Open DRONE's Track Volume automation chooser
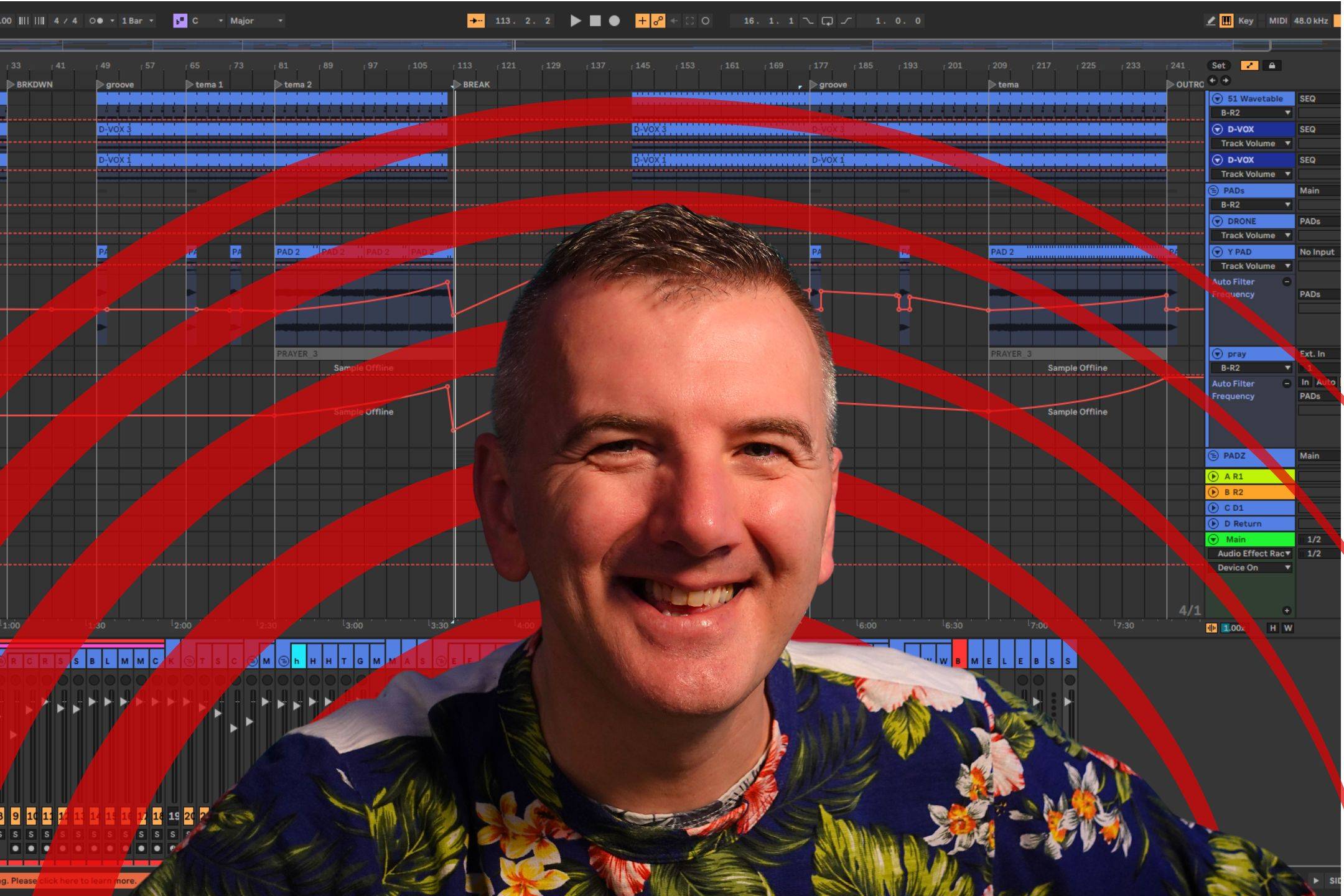The image size is (1344, 896). tap(1252, 235)
